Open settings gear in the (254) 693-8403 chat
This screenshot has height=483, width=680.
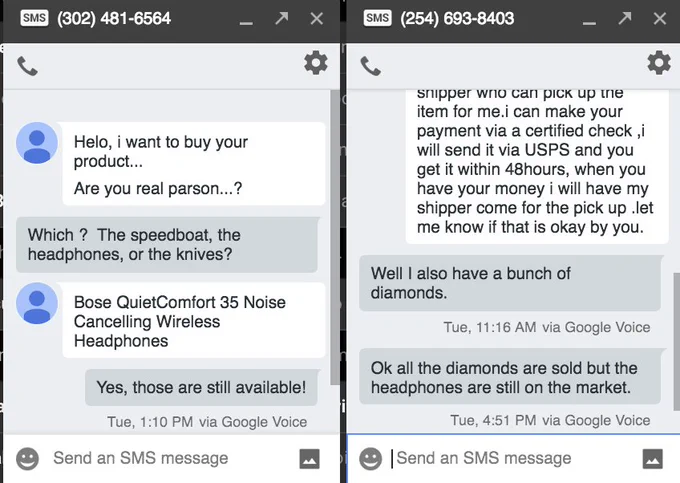pyautogui.click(x=659, y=63)
